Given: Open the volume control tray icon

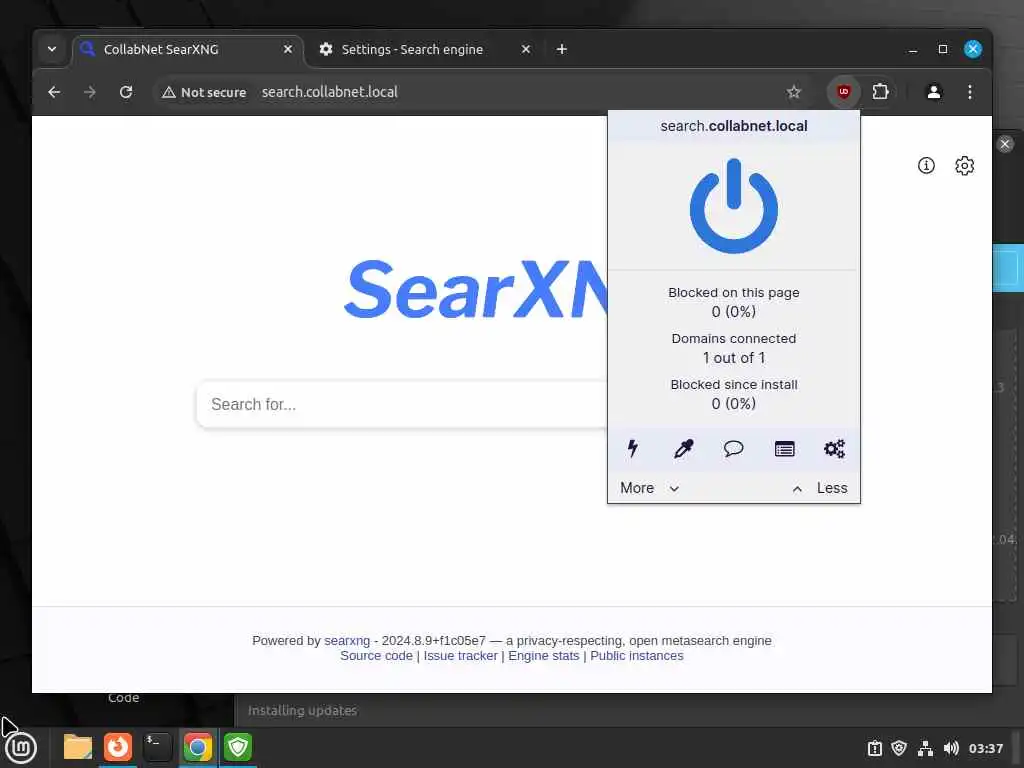Looking at the screenshot, I should point(952,748).
